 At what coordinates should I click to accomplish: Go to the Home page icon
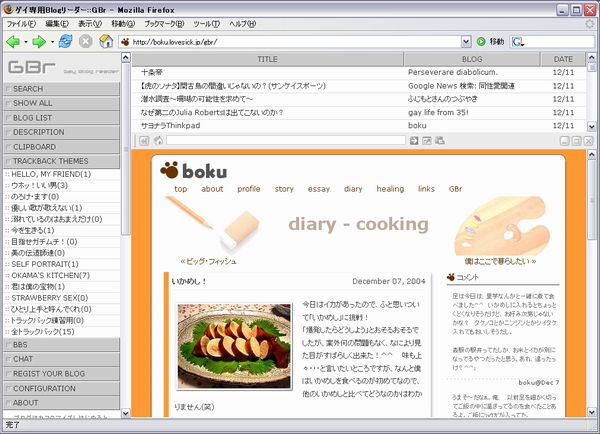tap(106, 41)
